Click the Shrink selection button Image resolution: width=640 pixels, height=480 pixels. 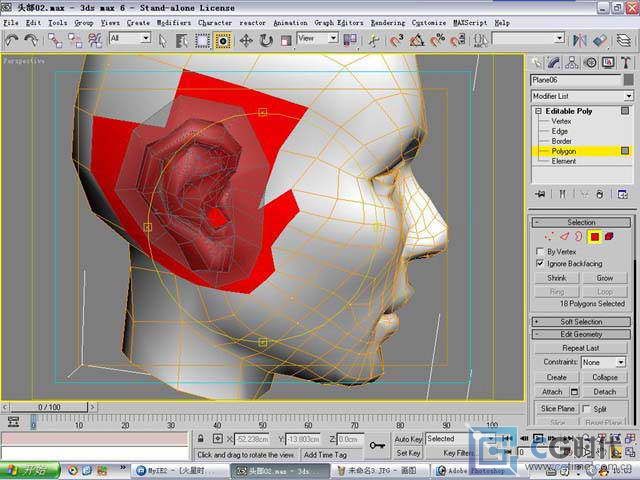pyautogui.click(x=557, y=278)
